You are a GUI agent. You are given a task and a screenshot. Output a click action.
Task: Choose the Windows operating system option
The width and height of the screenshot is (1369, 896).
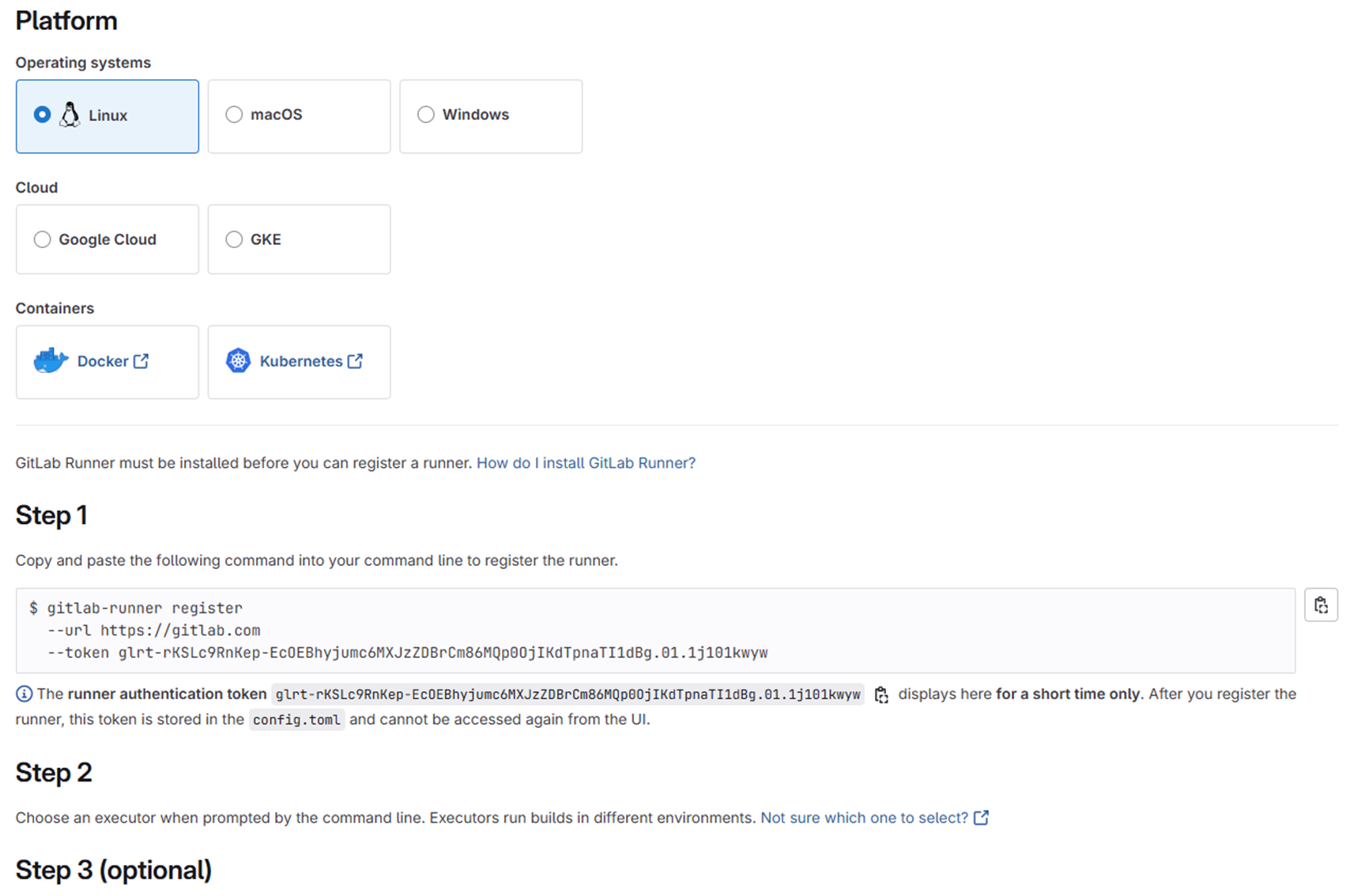point(491,115)
